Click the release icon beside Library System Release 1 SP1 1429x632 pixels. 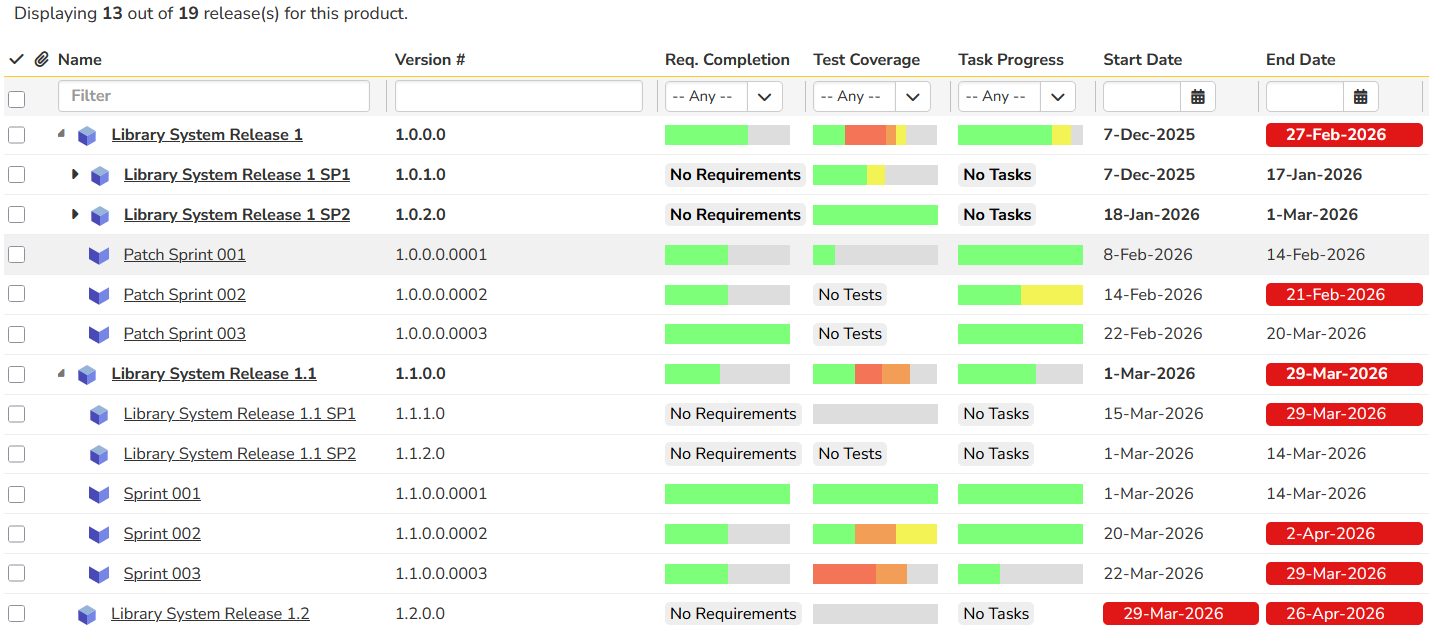coord(99,175)
